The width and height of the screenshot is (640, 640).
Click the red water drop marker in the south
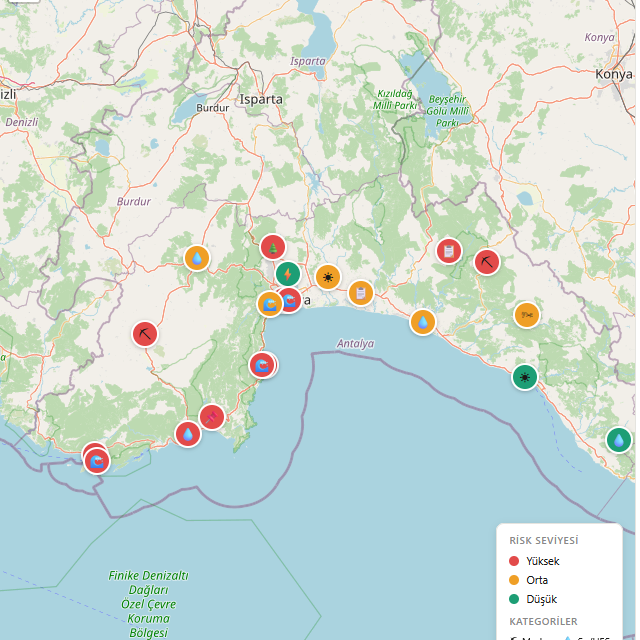tap(188, 434)
